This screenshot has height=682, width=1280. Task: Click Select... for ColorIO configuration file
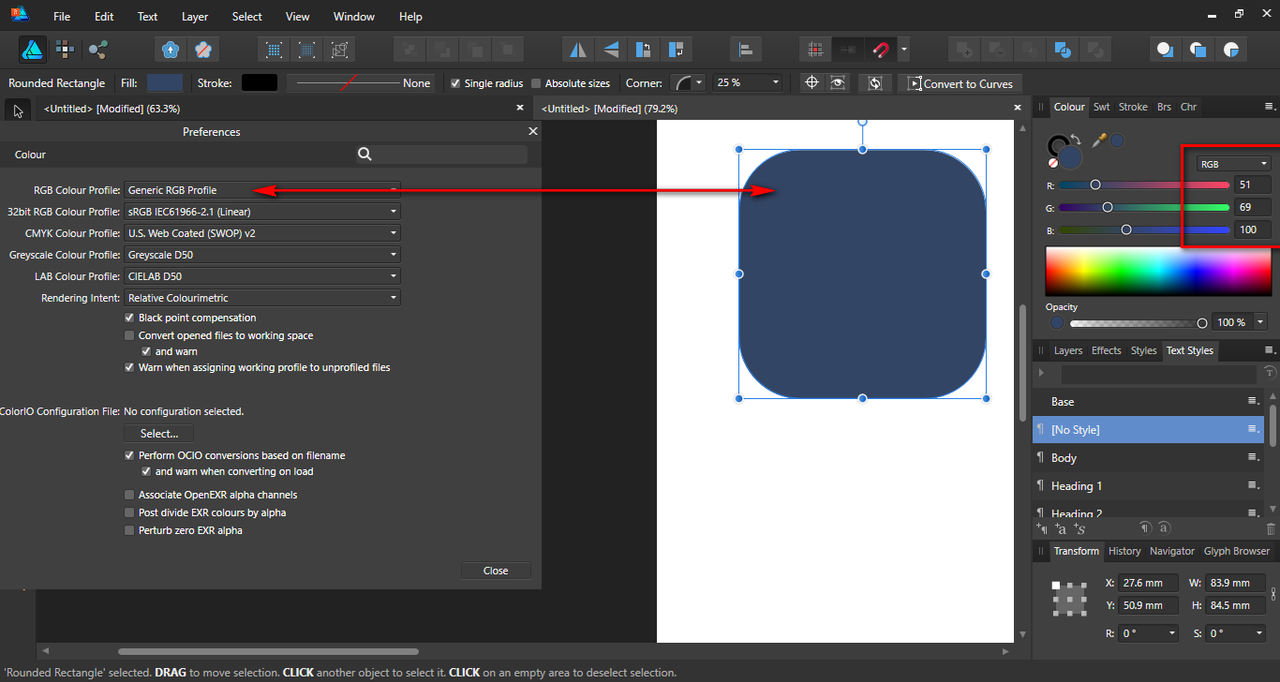(159, 433)
